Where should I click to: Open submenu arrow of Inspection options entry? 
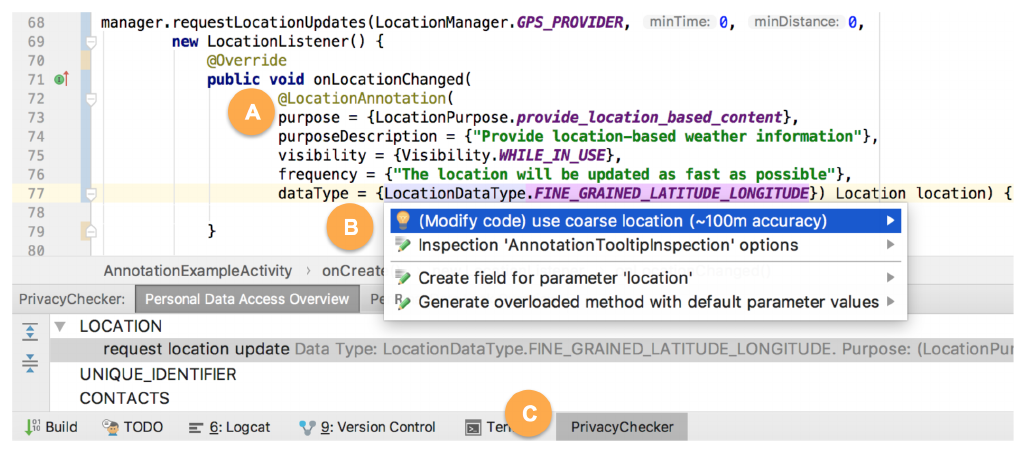[890, 245]
